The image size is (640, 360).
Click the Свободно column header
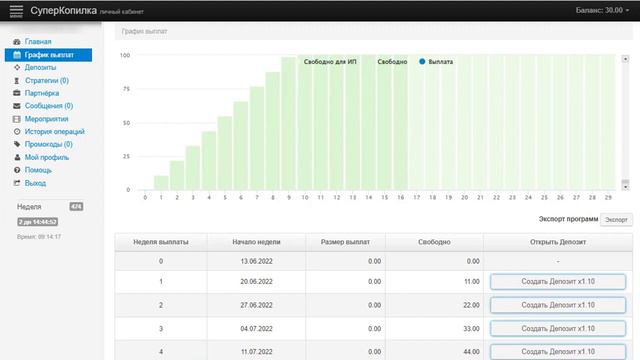click(434, 242)
